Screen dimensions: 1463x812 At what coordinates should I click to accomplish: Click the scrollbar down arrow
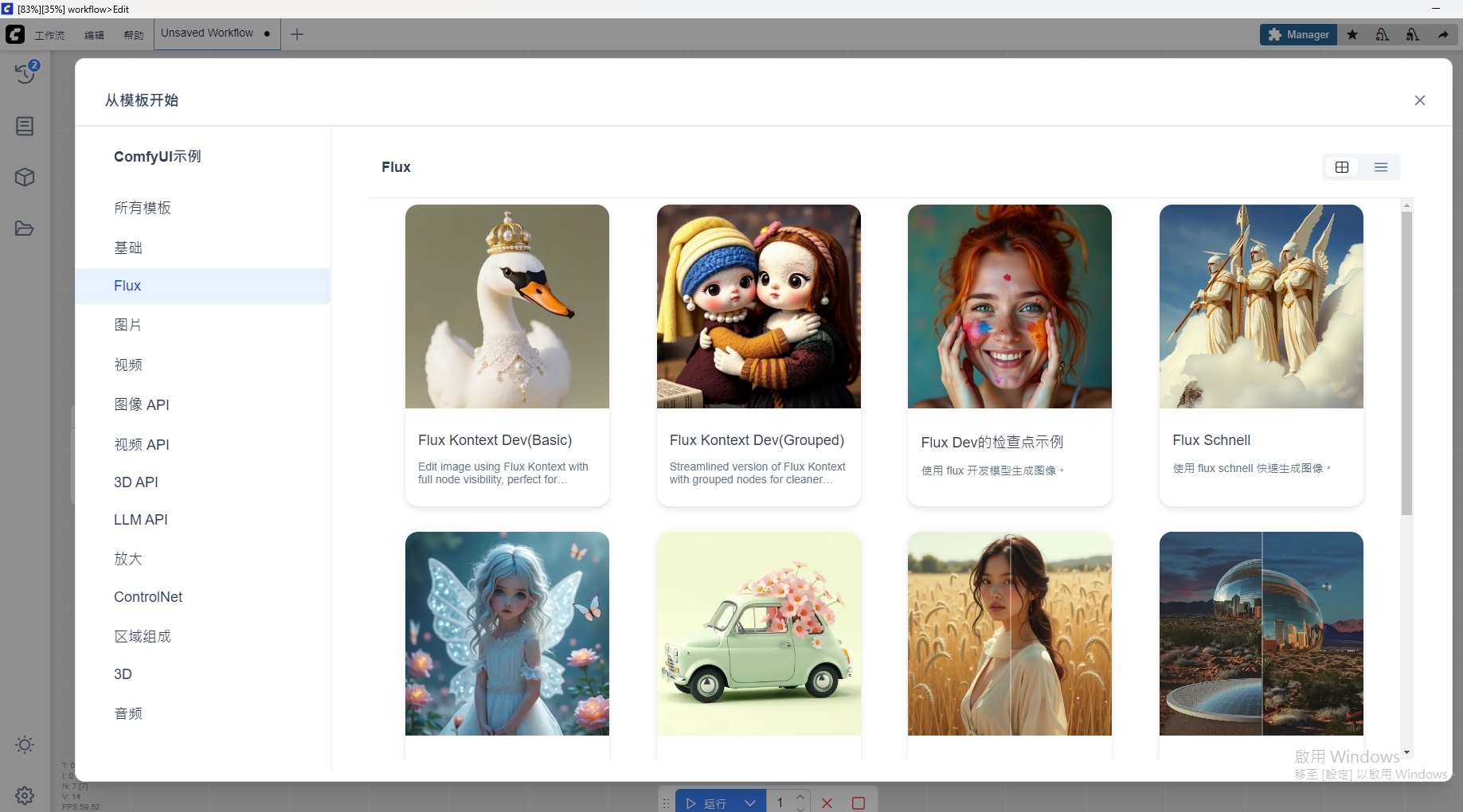(1406, 752)
